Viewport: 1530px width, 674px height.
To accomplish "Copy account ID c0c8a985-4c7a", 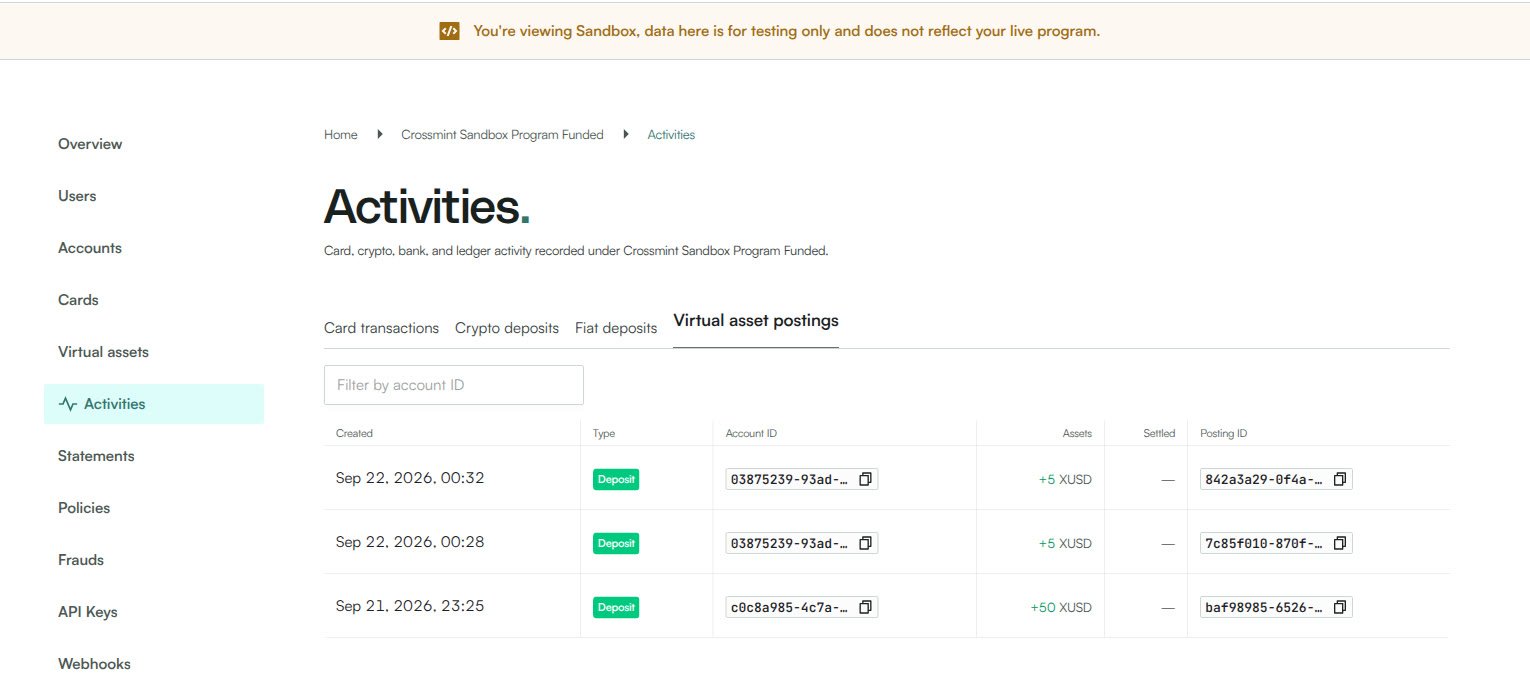I will pos(866,607).
